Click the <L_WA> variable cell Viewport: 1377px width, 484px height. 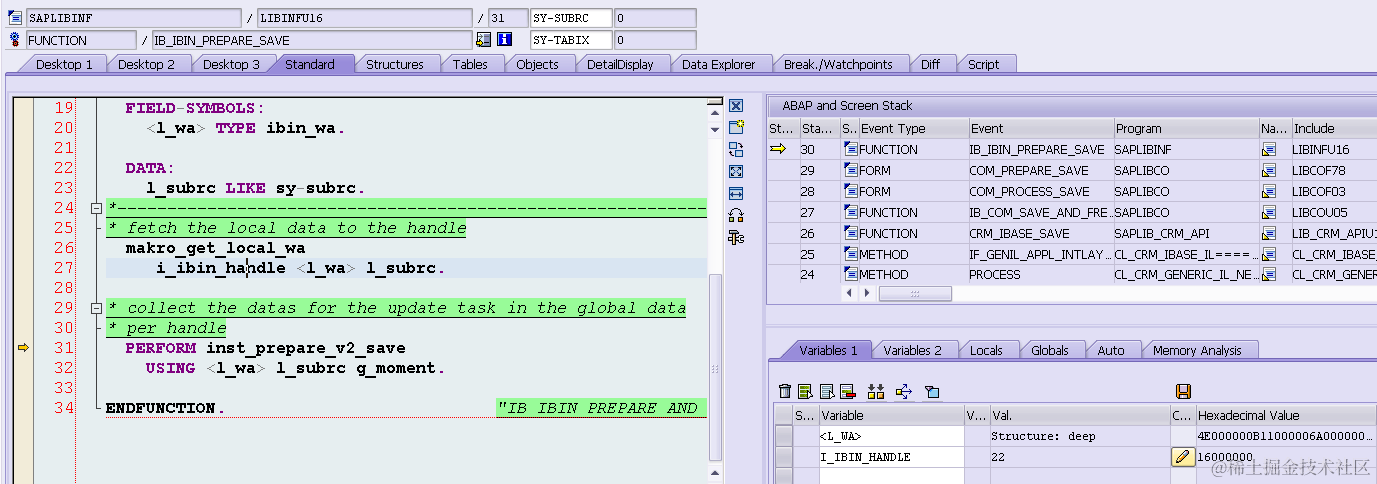click(891, 436)
